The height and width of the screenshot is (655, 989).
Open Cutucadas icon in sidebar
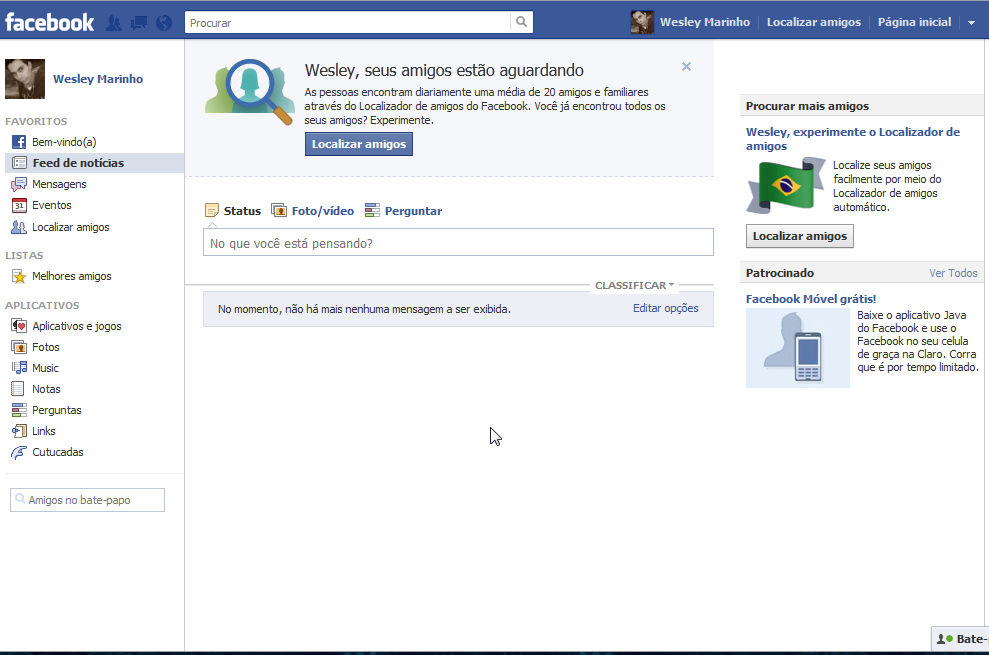[19, 452]
